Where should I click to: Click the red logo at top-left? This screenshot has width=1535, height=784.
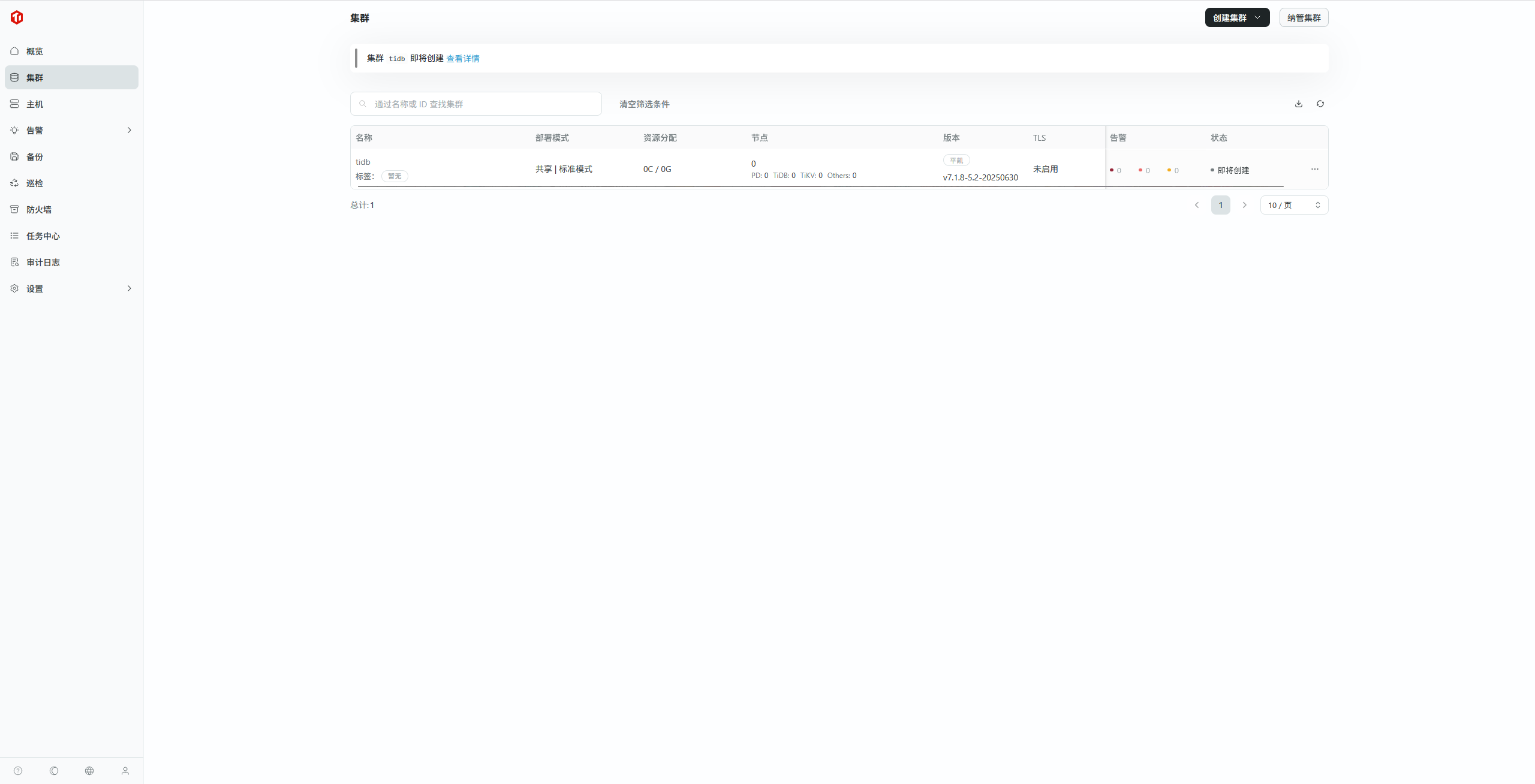[x=17, y=17]
